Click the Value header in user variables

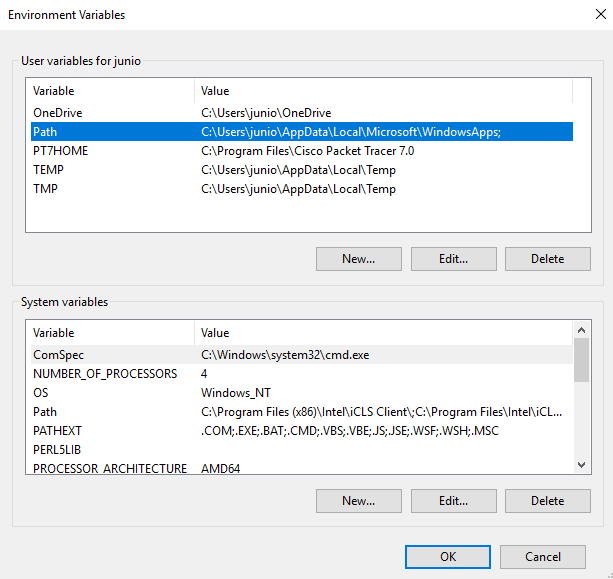click(x=384, y=91)
